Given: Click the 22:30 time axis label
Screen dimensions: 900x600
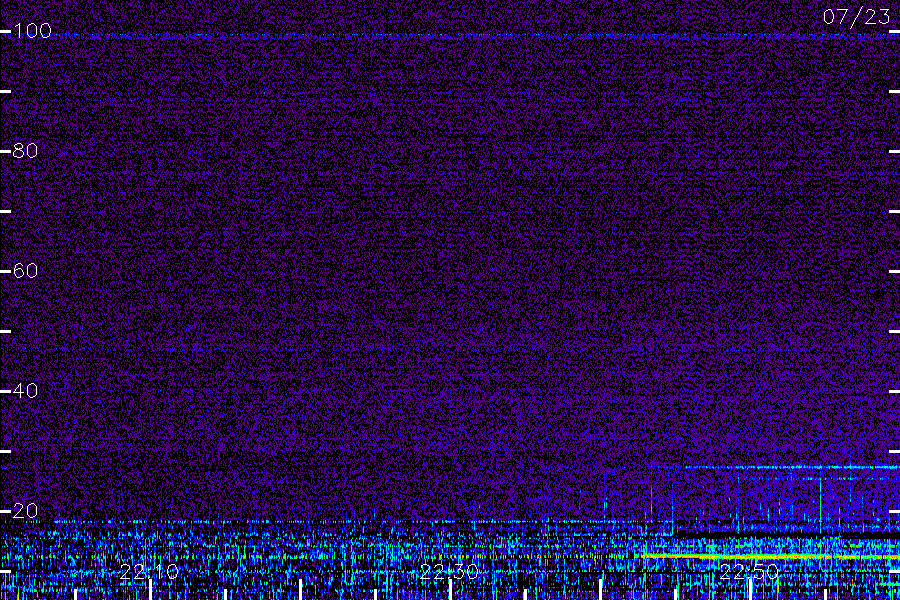Looking at the screenshot, I should (449, 572).
